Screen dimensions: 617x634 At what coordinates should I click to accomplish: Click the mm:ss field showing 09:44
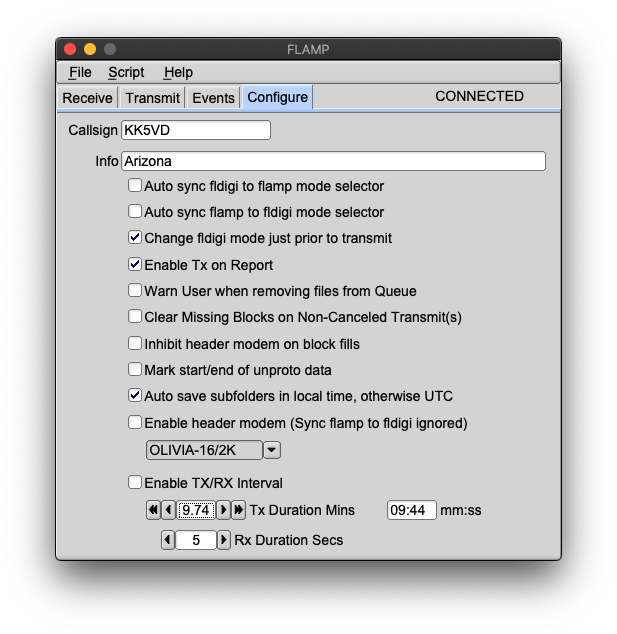[412, 510]
